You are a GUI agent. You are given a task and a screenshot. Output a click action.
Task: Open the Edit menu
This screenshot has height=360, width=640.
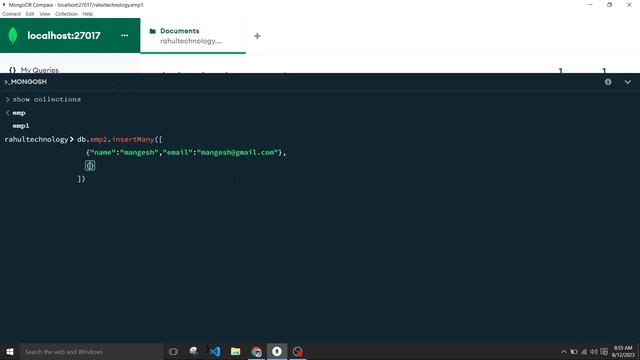coord(30,14)
